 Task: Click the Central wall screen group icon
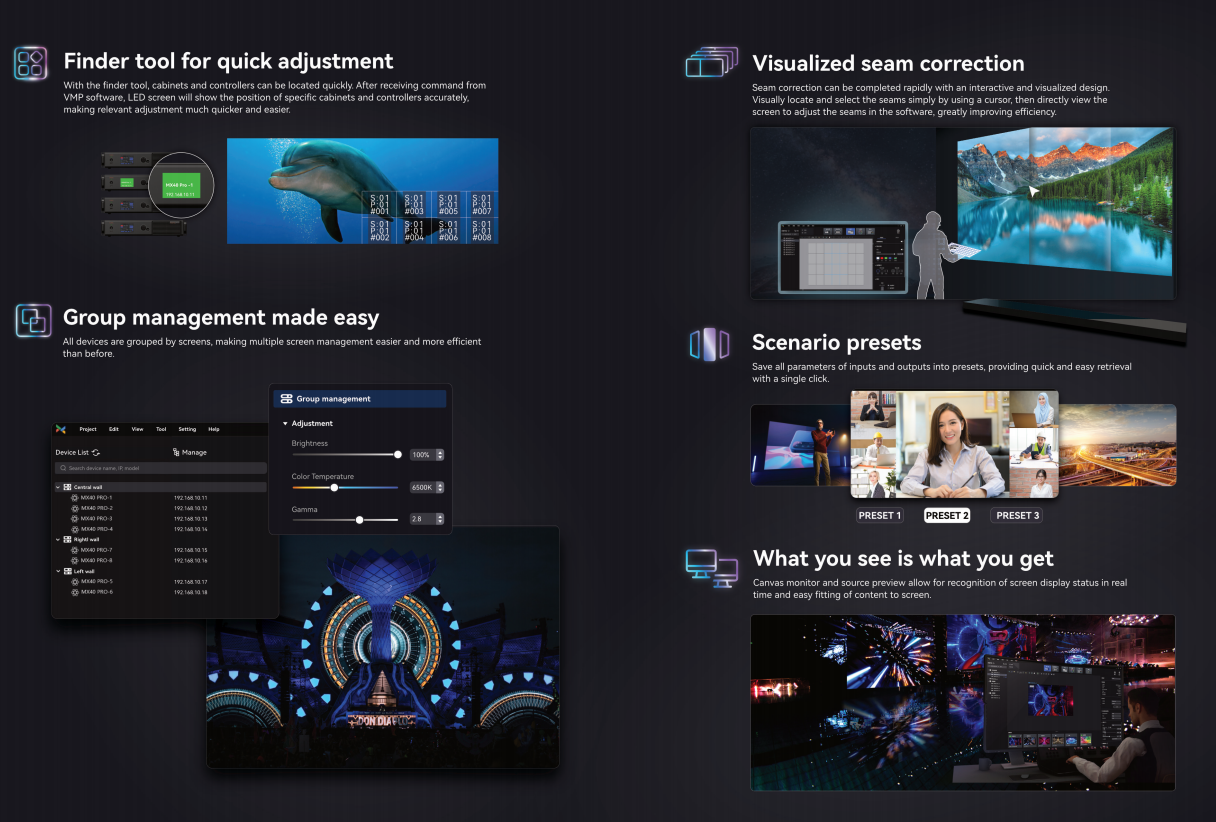click(67, 487)
